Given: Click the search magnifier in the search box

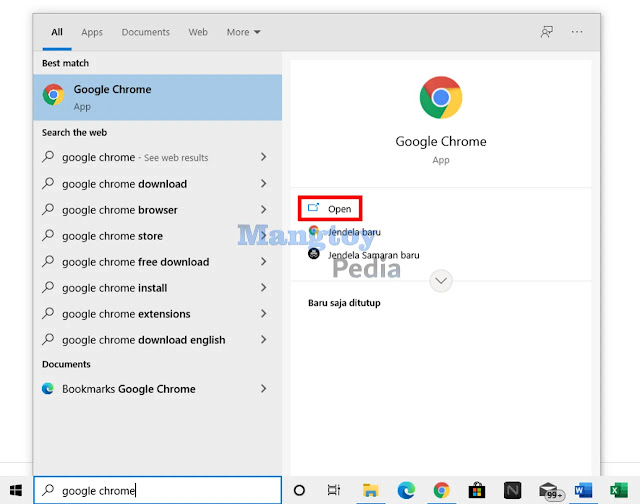Looking at the screenshot, I should point(48,490).
